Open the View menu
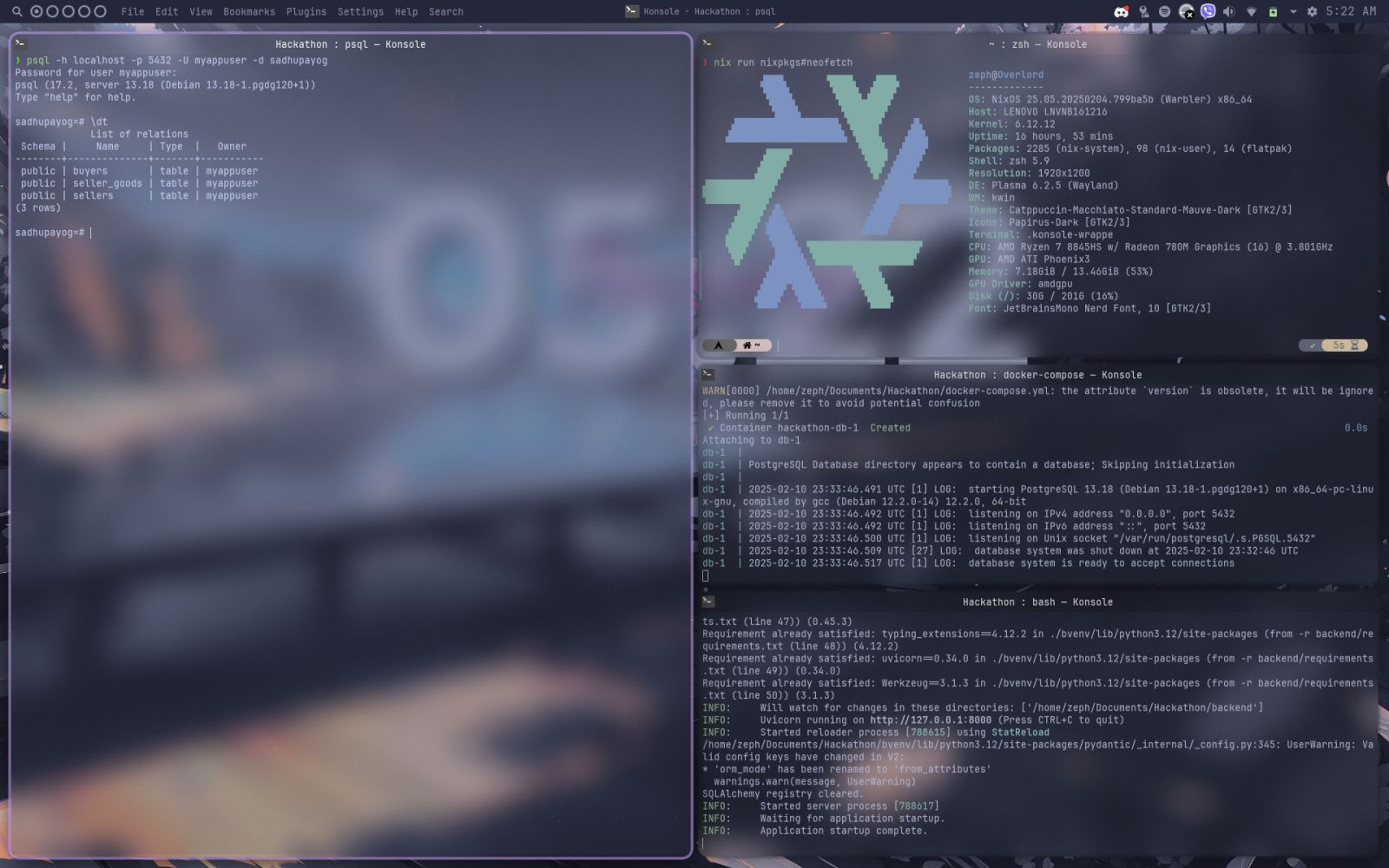The width and height of the screenshot is (1389, 868). [x=201, y=12]
